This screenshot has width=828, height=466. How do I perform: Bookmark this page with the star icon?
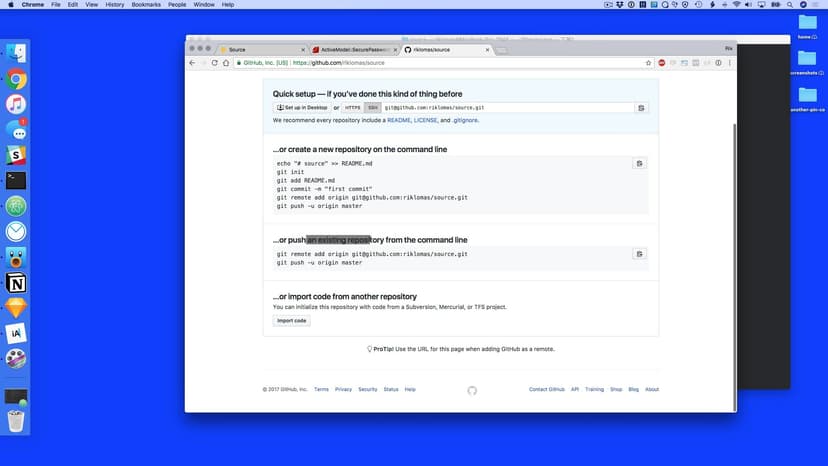(x=648, y=63)
